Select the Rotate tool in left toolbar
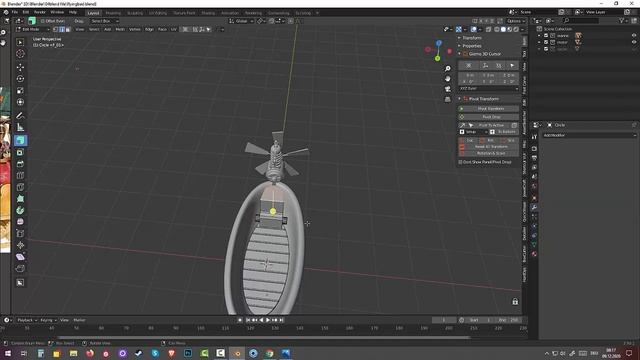This screenshot has width=640, height=360. pos(20,79)
